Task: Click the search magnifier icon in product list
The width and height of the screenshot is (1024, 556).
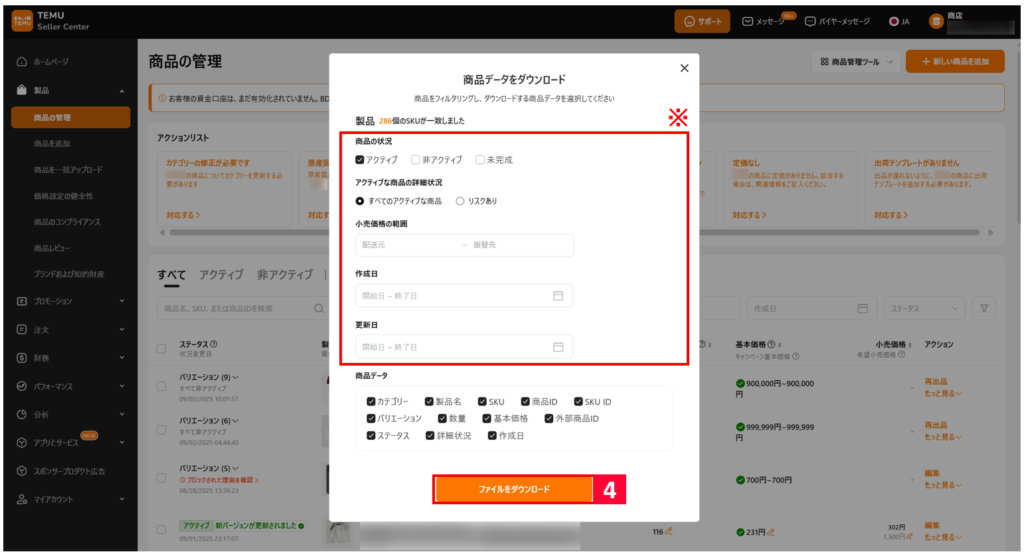Action: [x=319, y=308]
